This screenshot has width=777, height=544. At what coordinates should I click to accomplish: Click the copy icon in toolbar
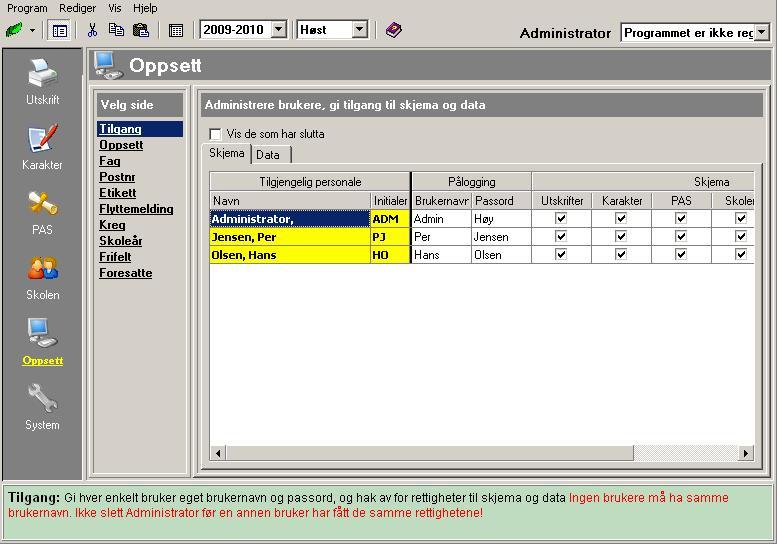point(116,30)
